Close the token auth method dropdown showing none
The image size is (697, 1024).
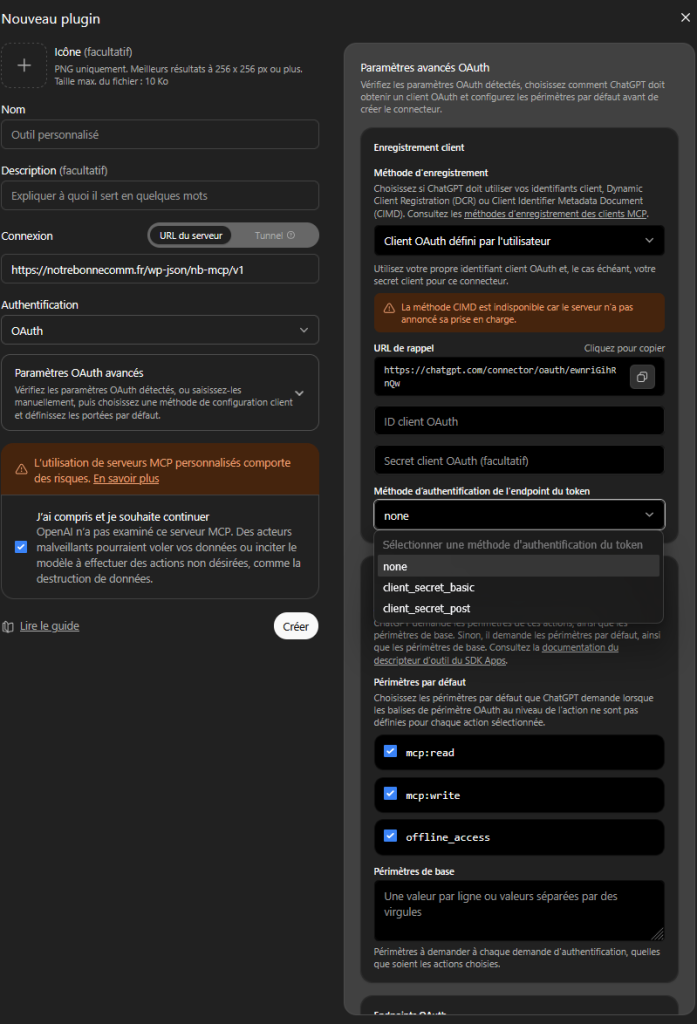coord(519,515)
